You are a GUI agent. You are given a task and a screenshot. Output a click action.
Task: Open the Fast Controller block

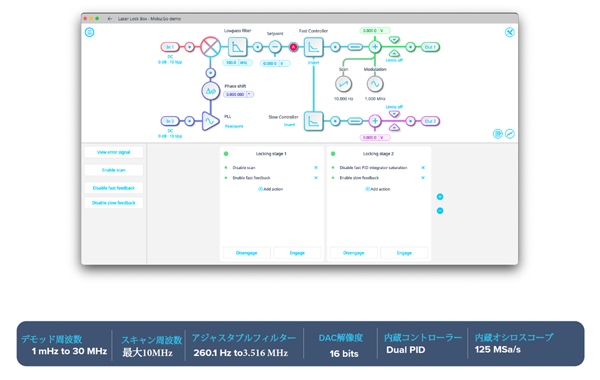click(313, 47)
